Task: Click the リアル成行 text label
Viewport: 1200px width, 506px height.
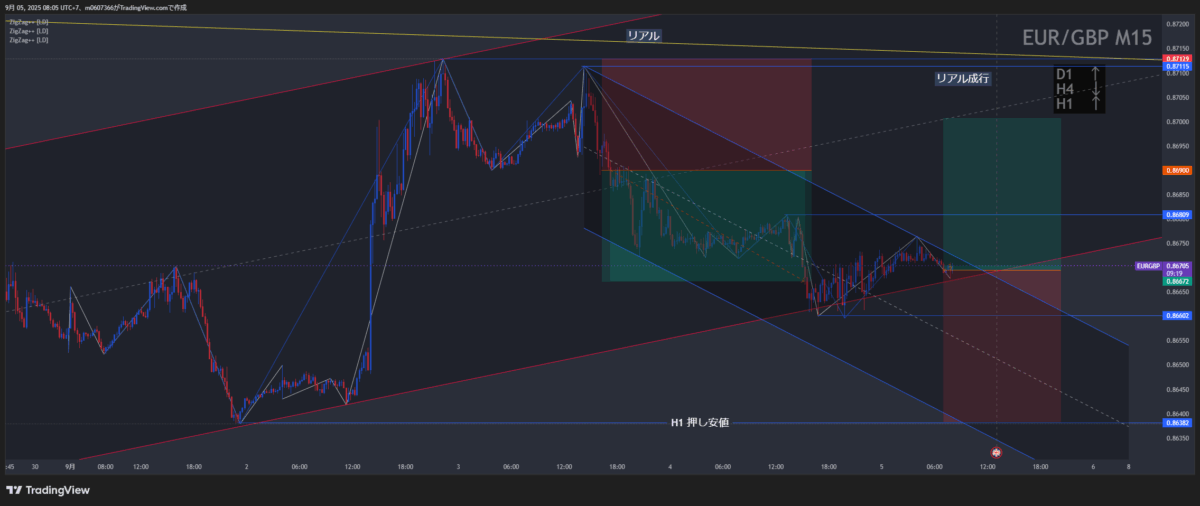Action: 963,78
